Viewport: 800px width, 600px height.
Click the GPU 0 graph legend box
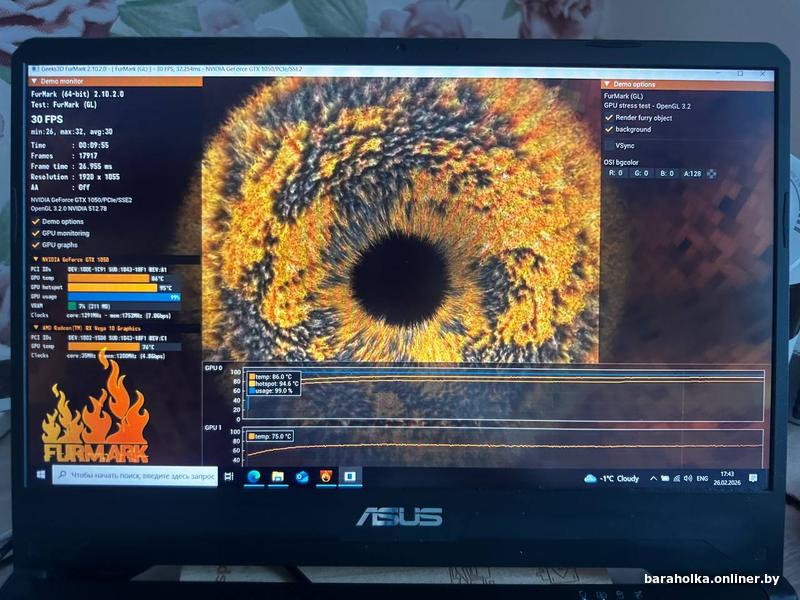(x=273, y=384)
